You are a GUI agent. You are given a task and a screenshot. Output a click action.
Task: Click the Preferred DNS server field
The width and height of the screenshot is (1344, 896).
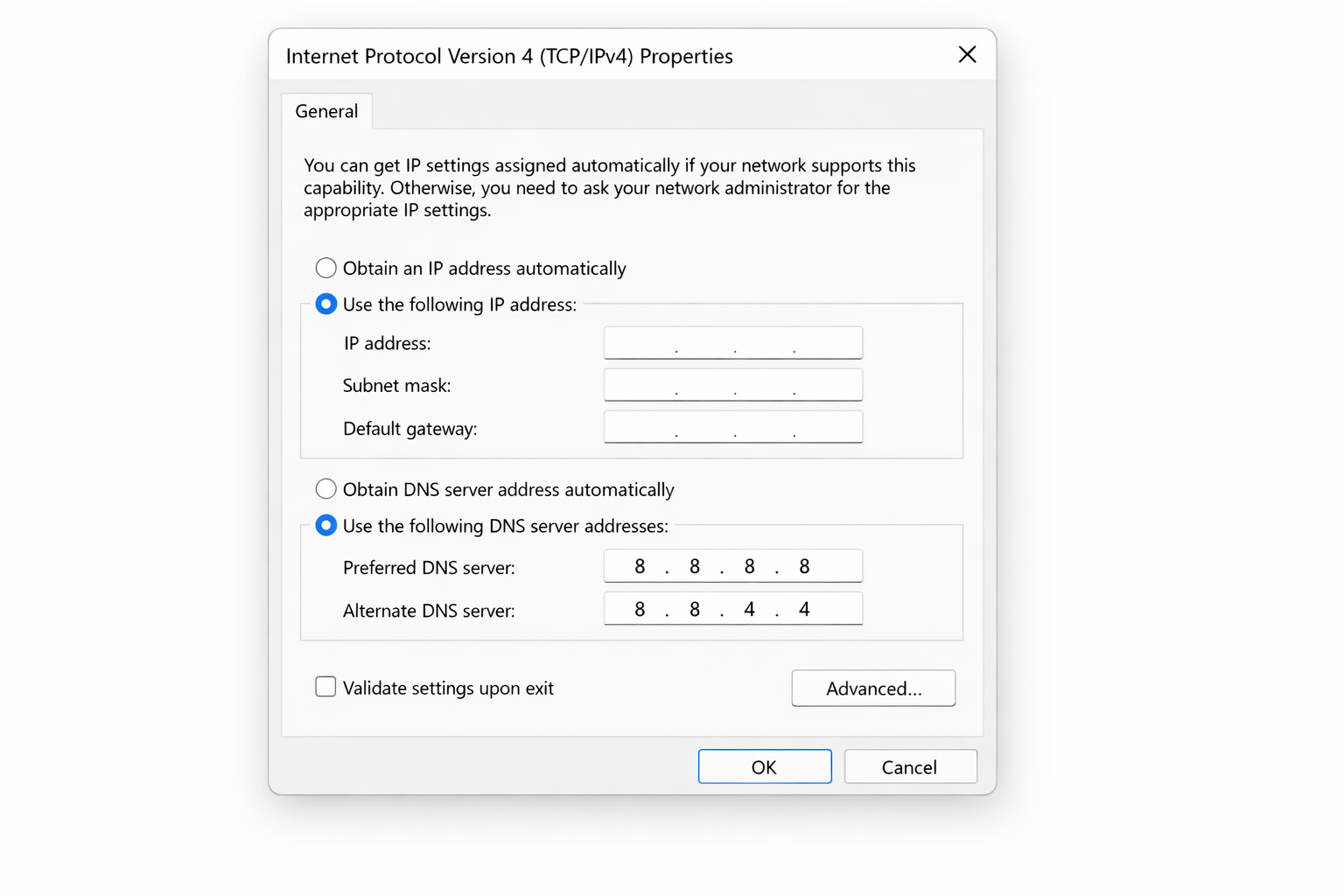coord(732,565)
